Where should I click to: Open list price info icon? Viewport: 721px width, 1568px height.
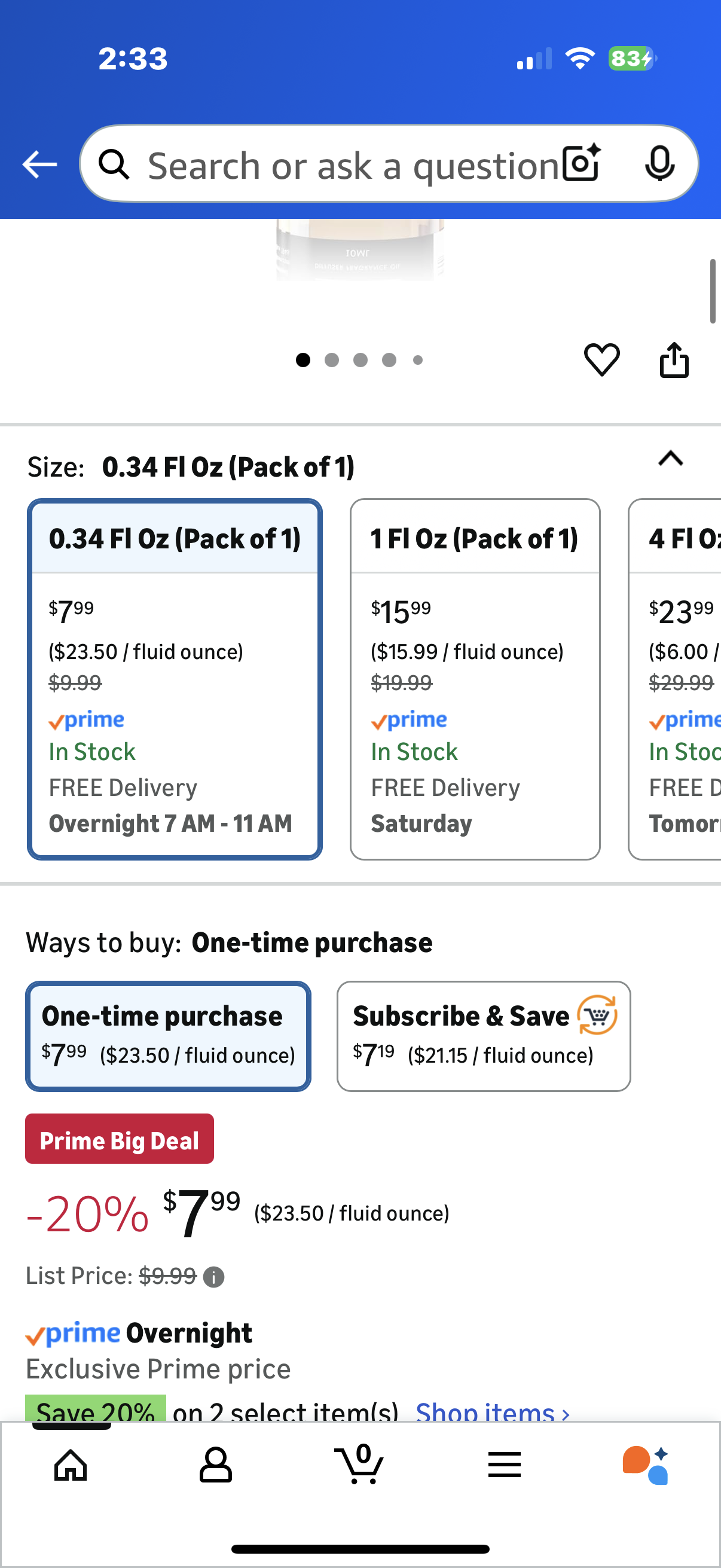coord(213,1276)
